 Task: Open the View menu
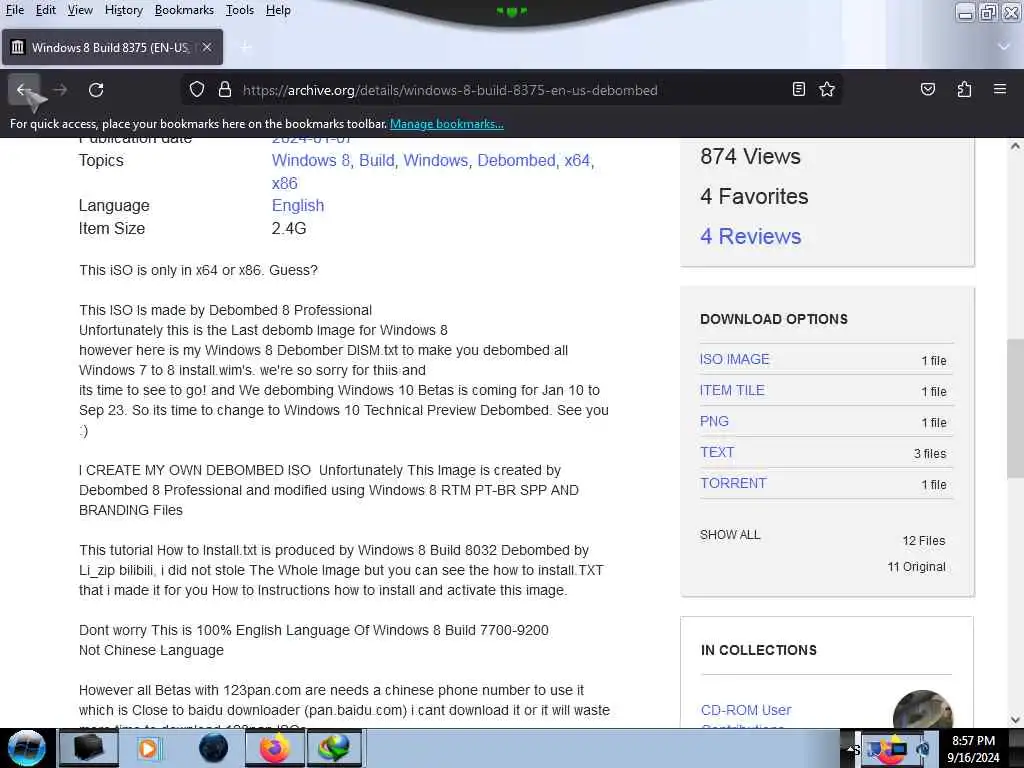(x=80, y=10)
